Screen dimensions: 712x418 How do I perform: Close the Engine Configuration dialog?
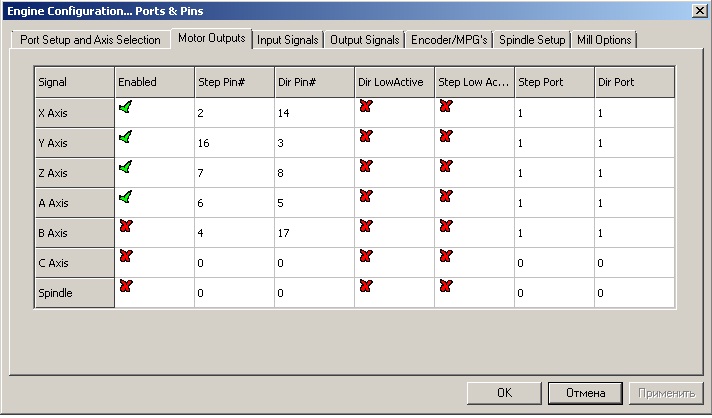(698, 10)
